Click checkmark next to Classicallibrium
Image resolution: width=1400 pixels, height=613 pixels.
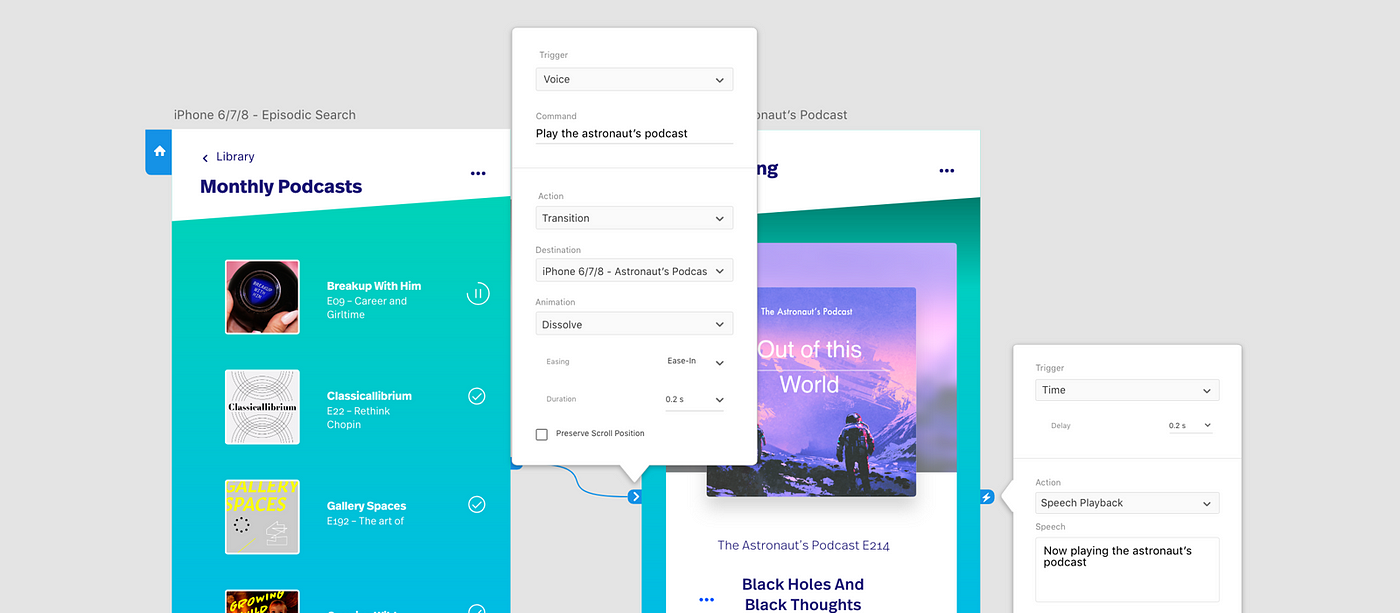pyautogui.click(x=477, y=396)
